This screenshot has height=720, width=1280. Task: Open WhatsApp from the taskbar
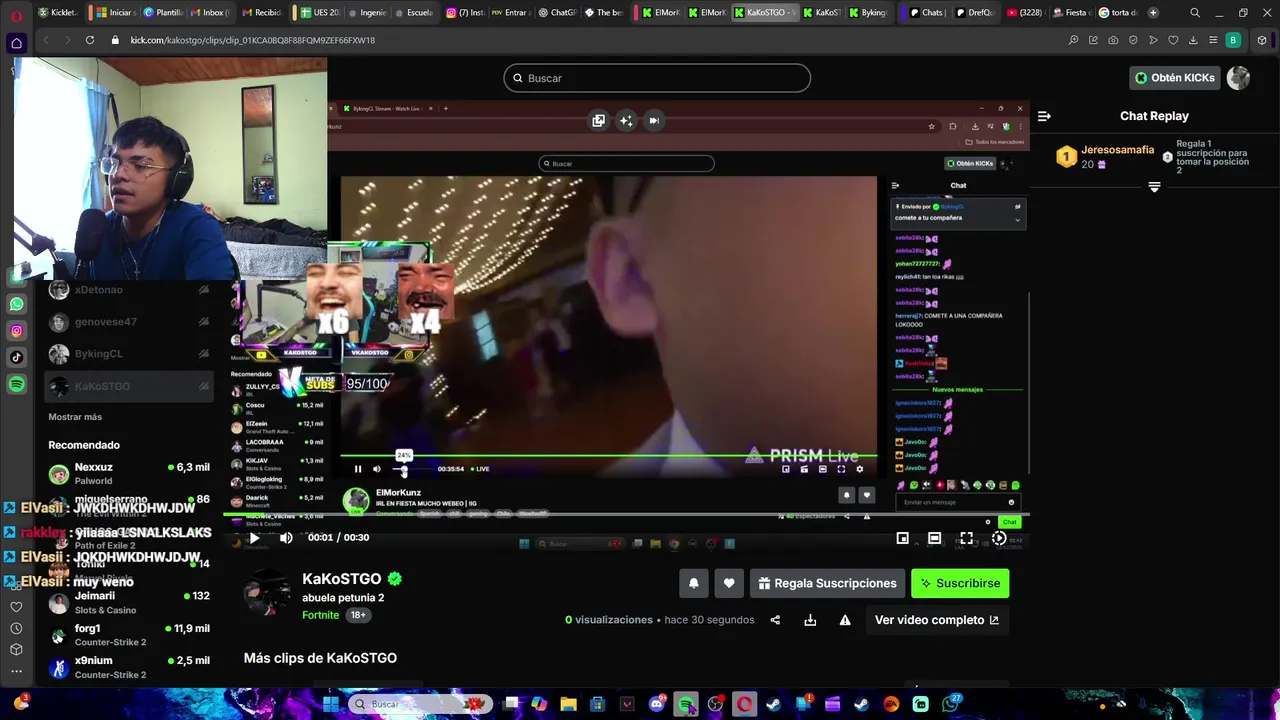(950, 704)
